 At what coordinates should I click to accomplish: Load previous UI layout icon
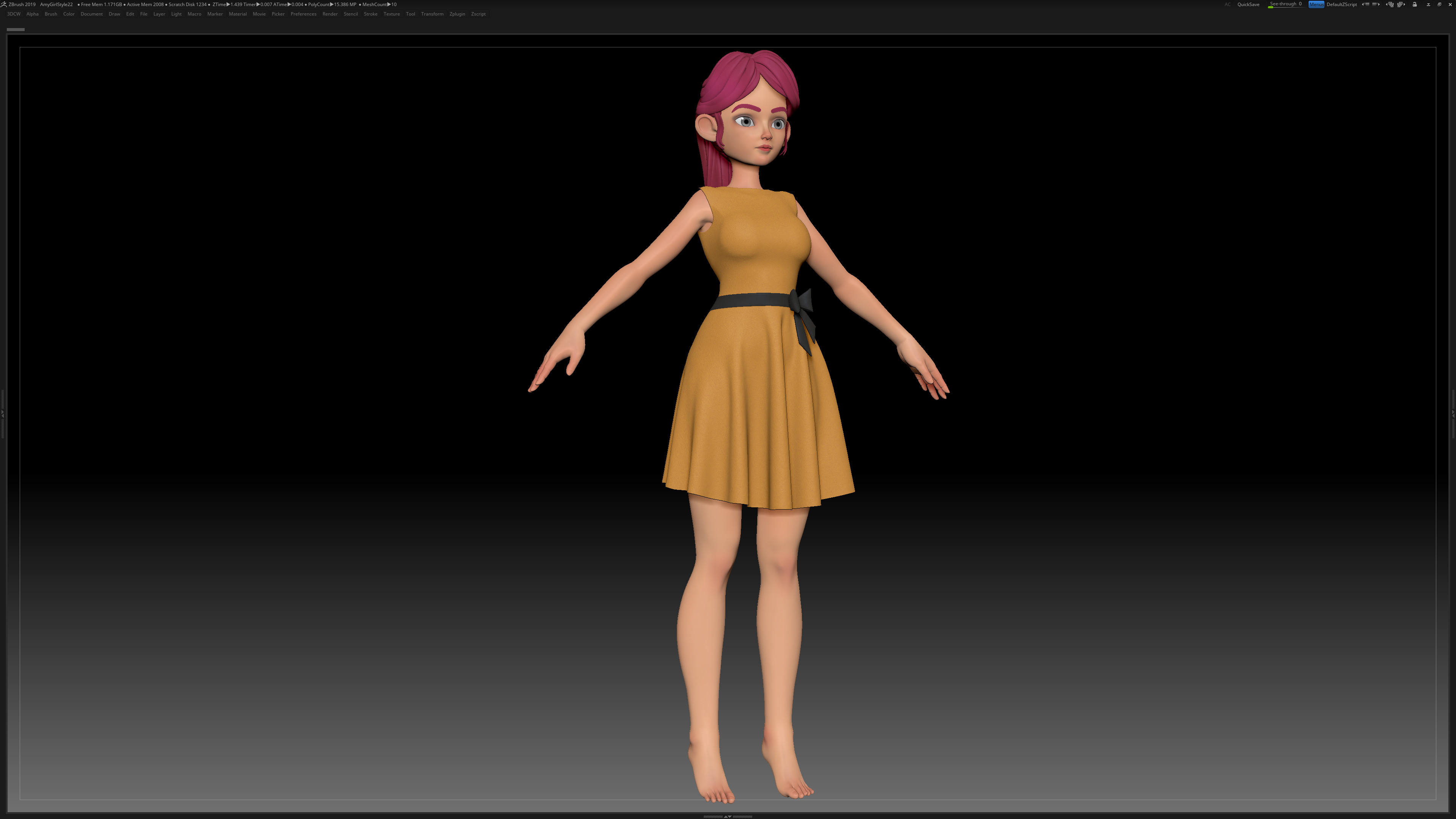[1390, 5]
